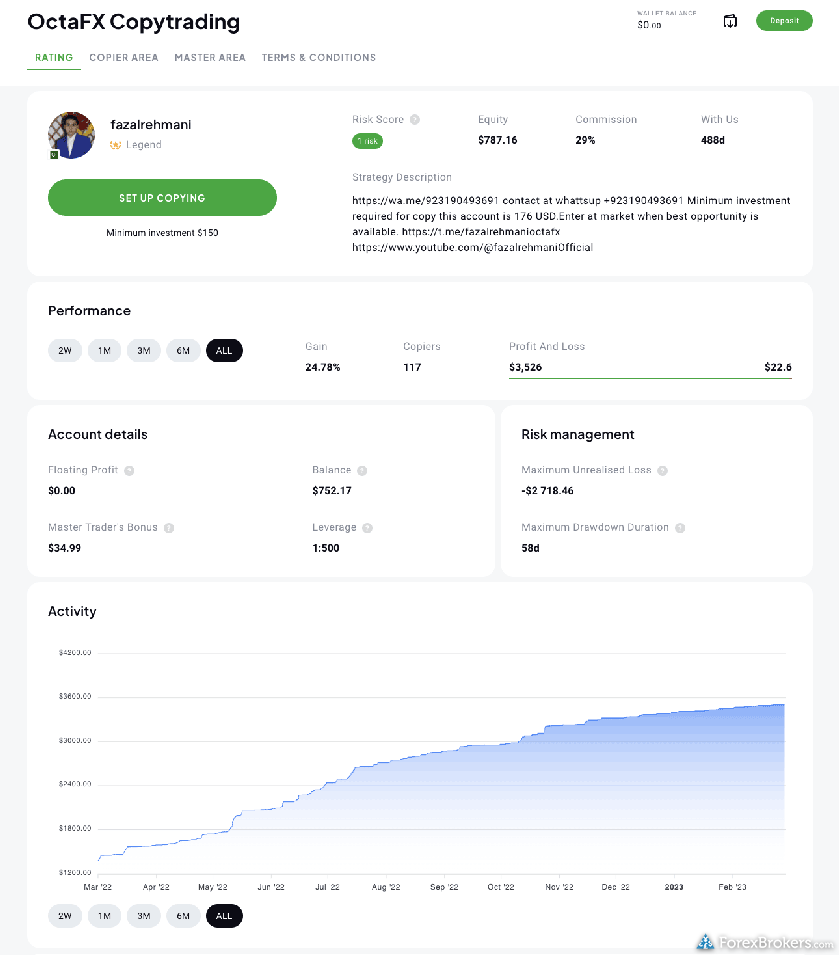The image size is (839, 955).
Task: Open the wa.me WhatsApp link
Action: (x=425, y=201)
